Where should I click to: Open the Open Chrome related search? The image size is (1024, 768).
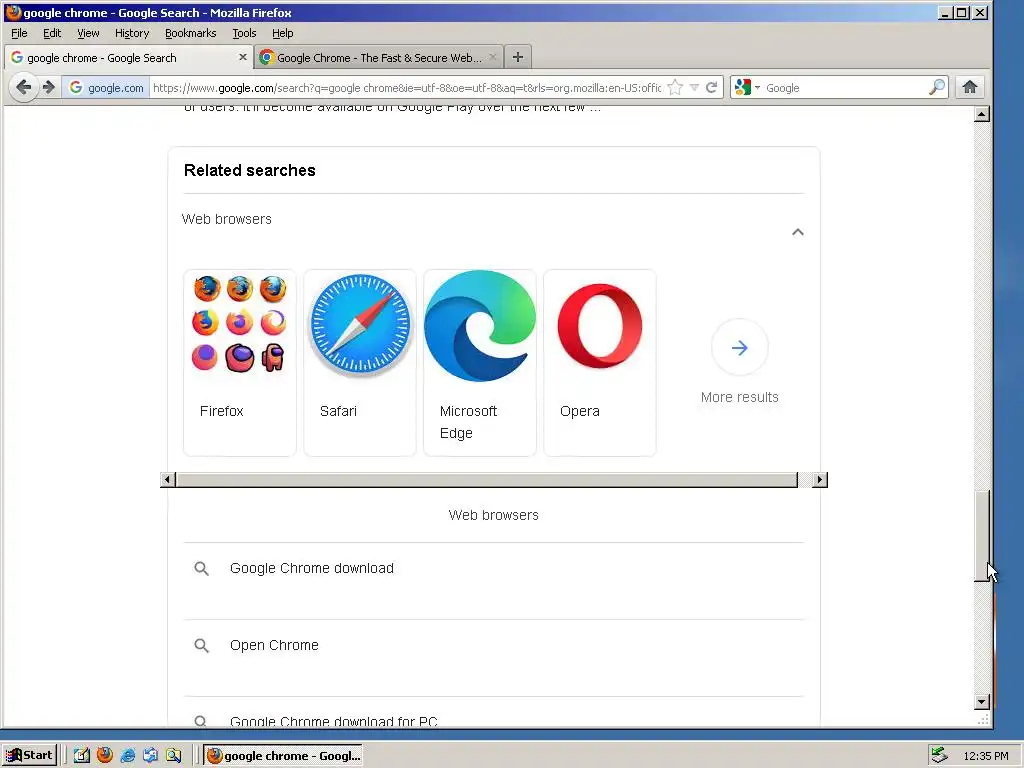pos(274,645)
